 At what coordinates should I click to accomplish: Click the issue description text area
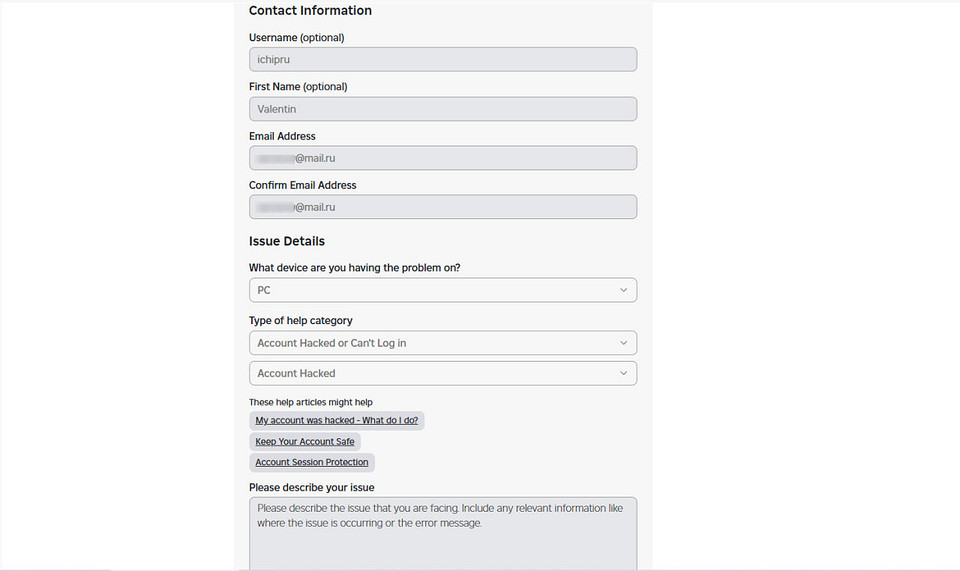pyautogui.click(x=442, y=535)
